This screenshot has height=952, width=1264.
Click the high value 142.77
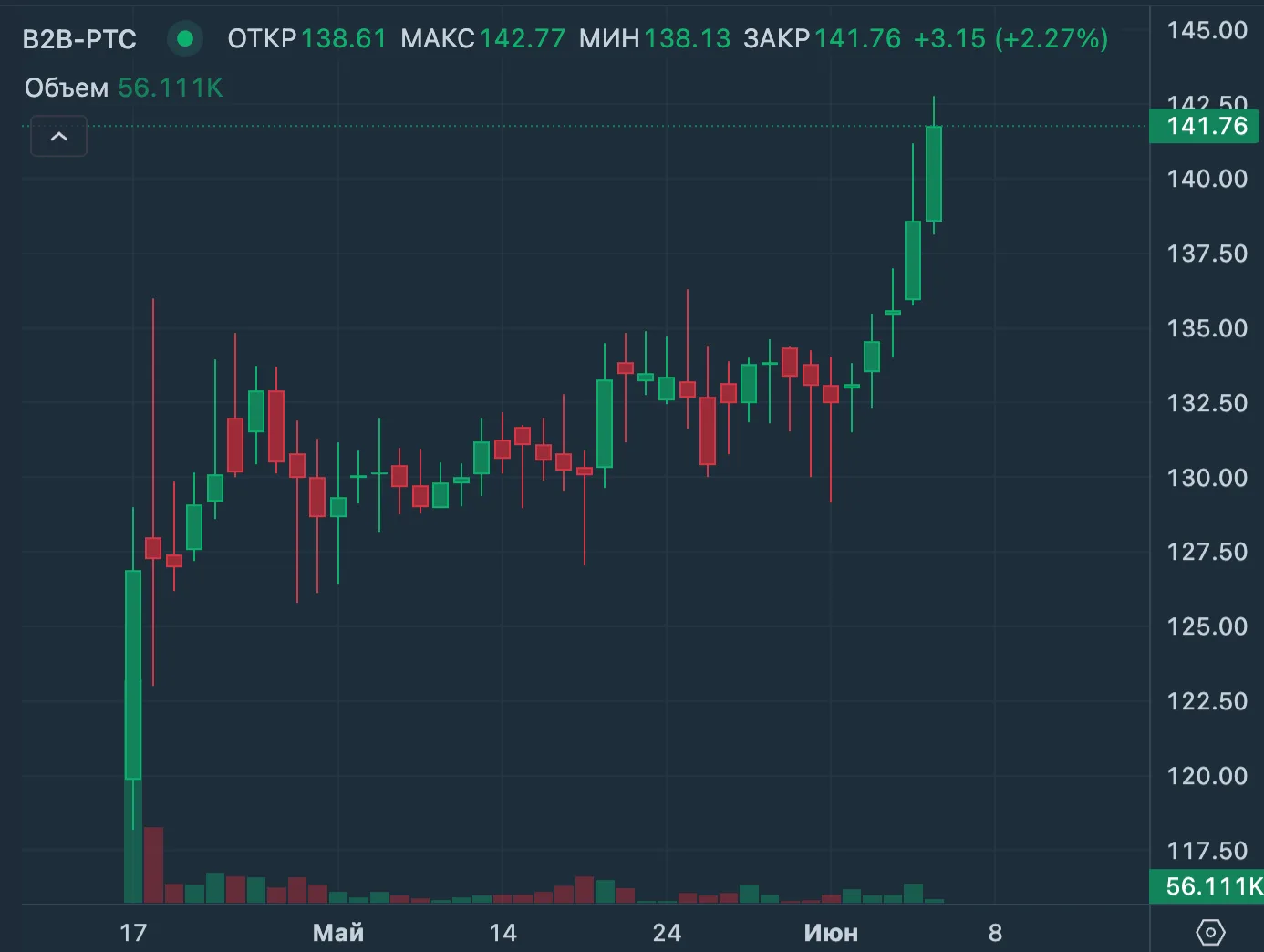pos(523,38)
